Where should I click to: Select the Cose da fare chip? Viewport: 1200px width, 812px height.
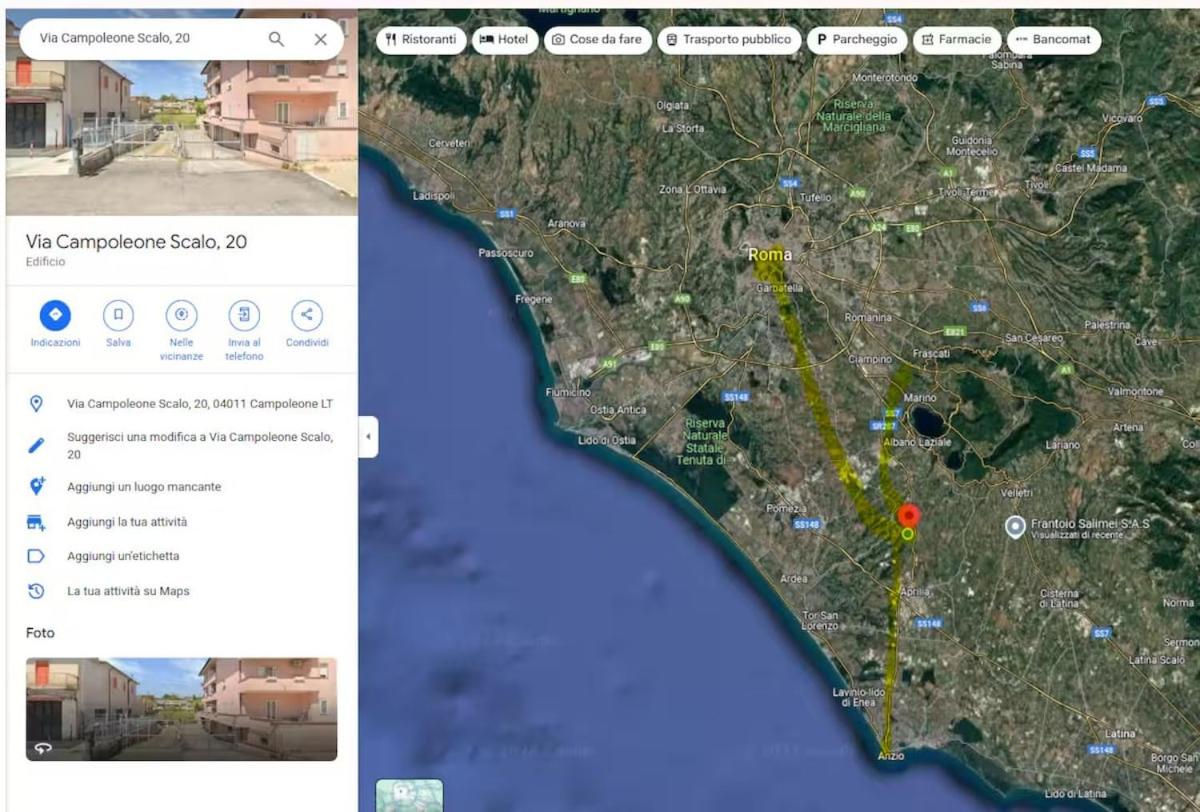click(x=597, y=40)
